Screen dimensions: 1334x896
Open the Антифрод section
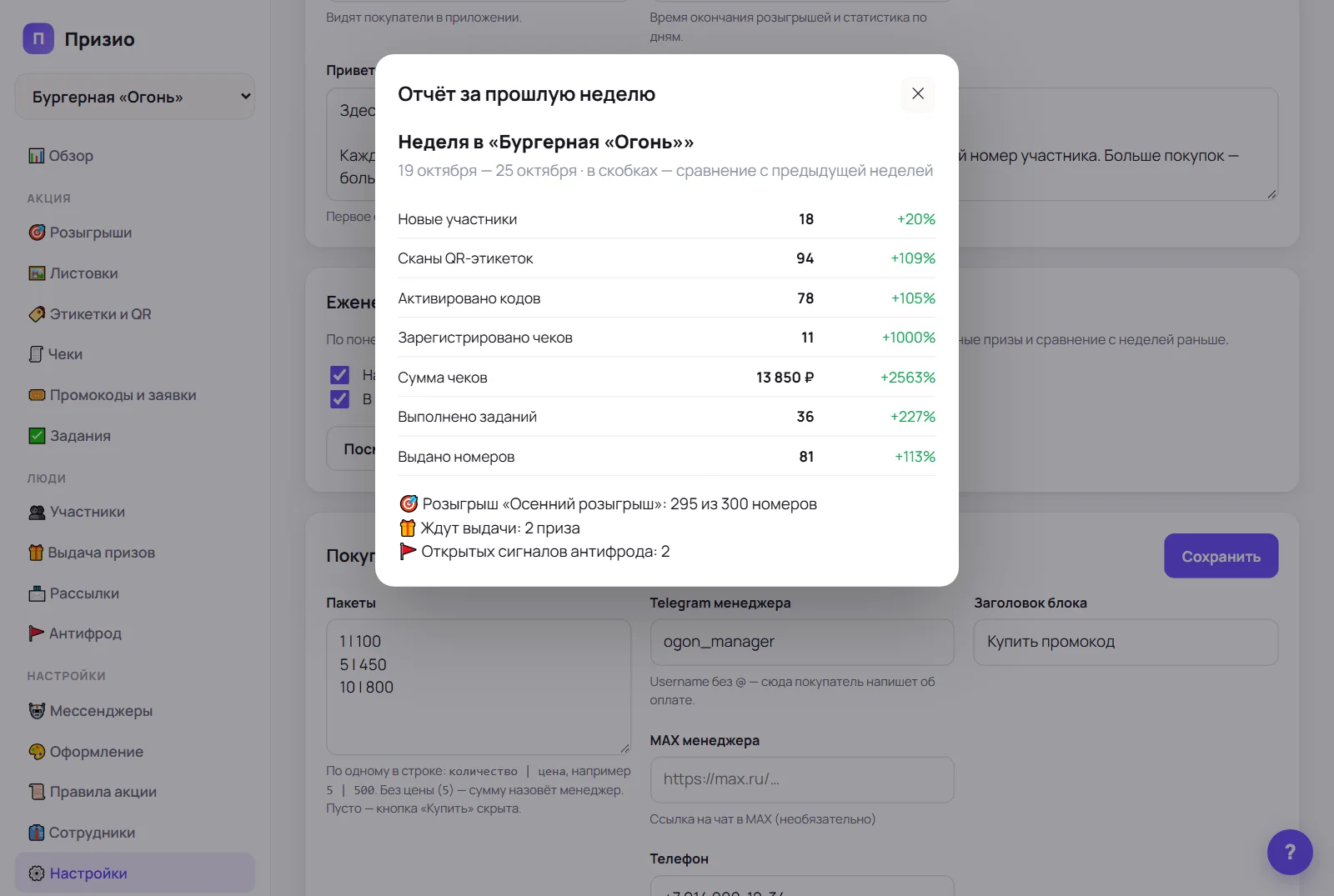(x=135, y=633)
